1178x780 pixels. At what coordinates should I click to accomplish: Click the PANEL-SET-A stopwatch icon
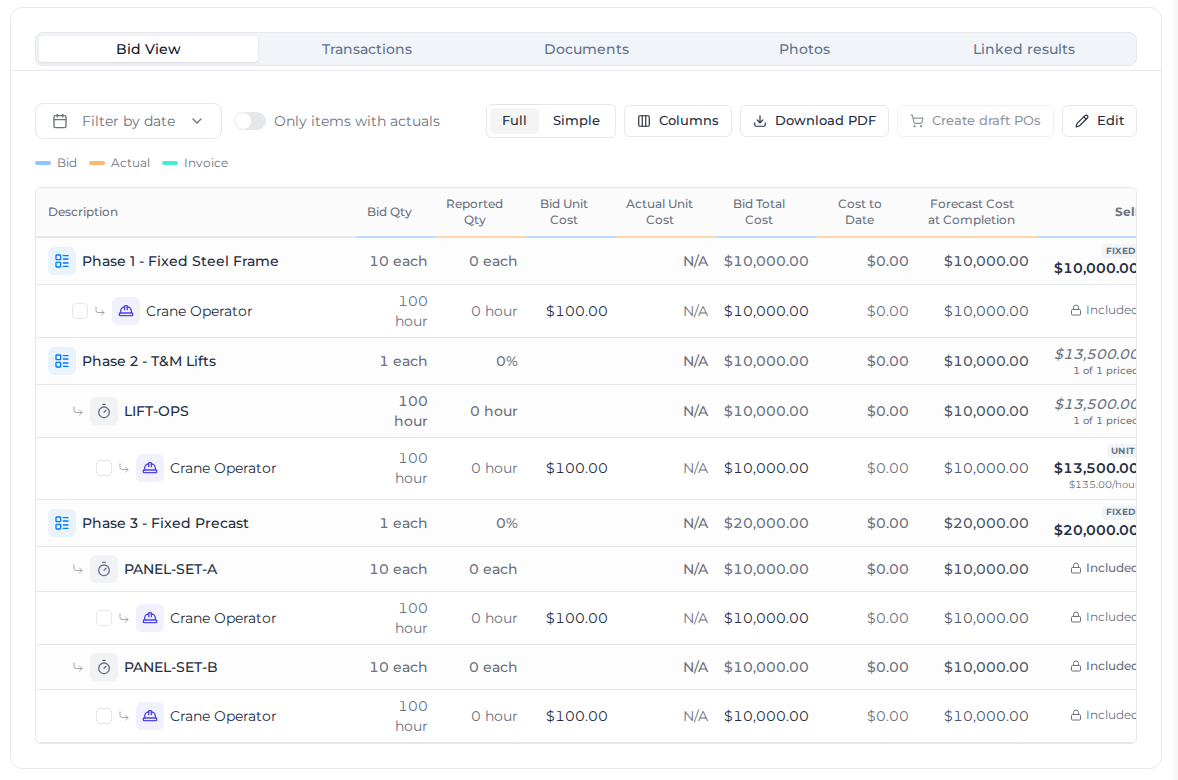[104, 570]
